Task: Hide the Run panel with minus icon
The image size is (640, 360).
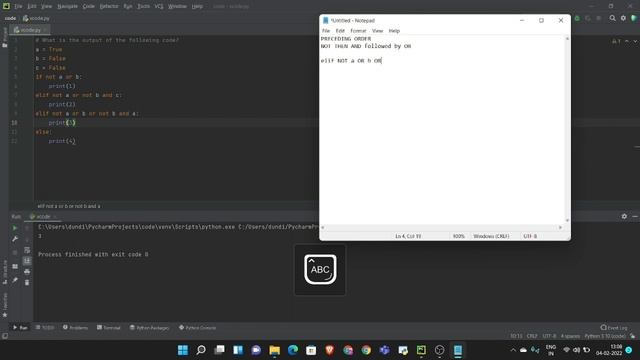Action: [x=635, y=216]
